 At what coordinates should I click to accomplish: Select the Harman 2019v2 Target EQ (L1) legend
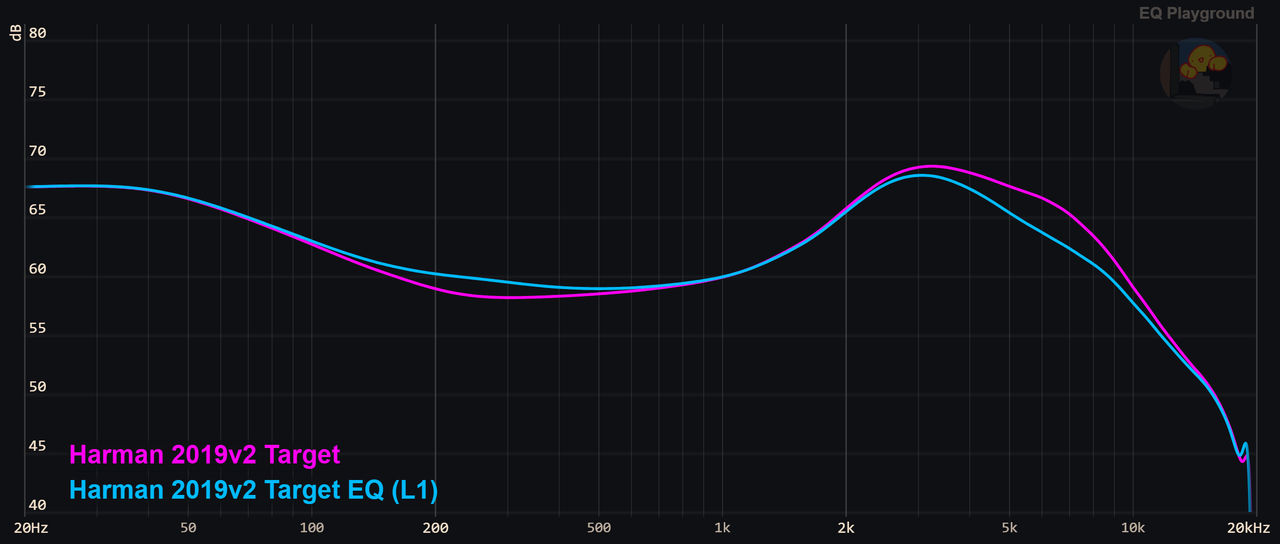coord(255,490)
